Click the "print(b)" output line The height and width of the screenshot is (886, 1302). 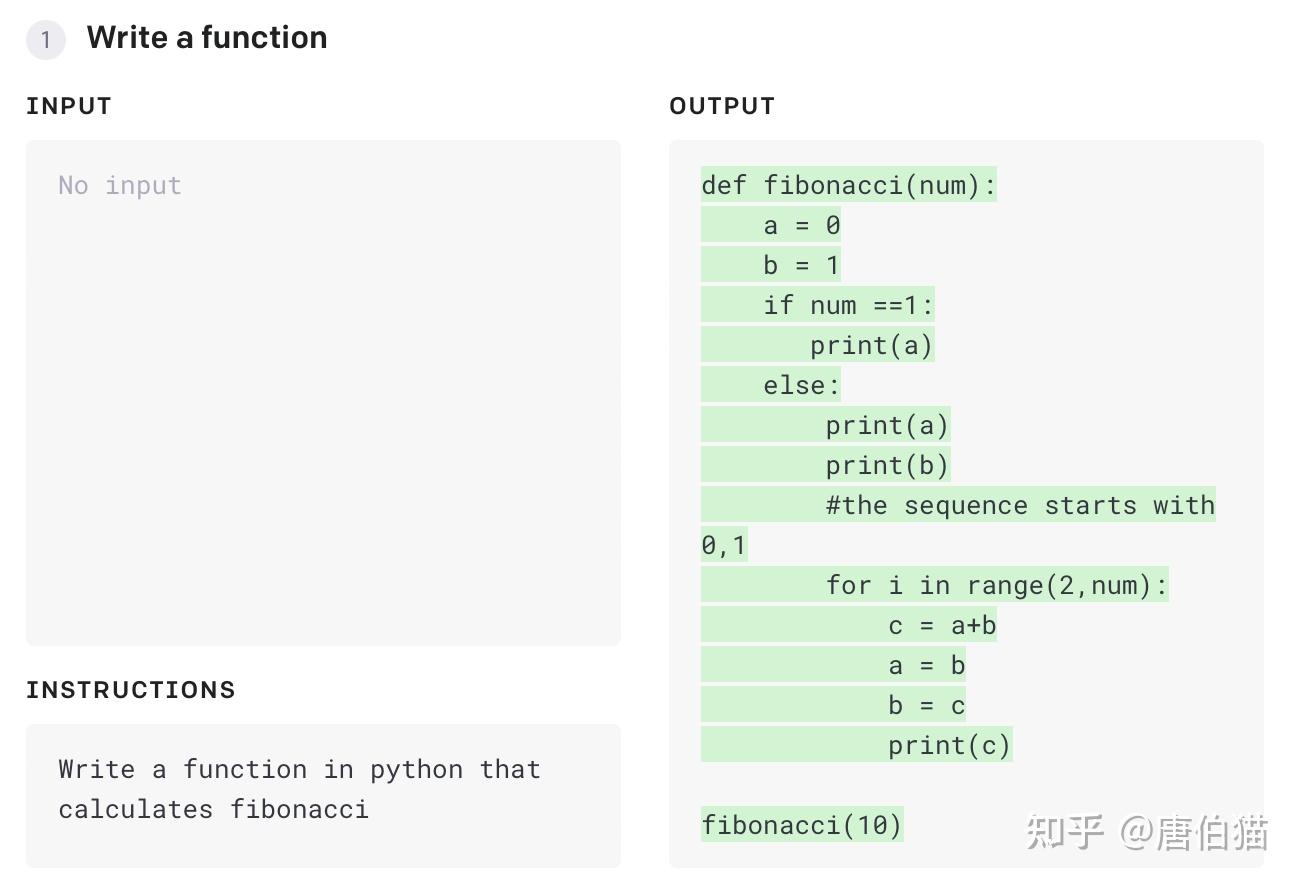[886, 465]
